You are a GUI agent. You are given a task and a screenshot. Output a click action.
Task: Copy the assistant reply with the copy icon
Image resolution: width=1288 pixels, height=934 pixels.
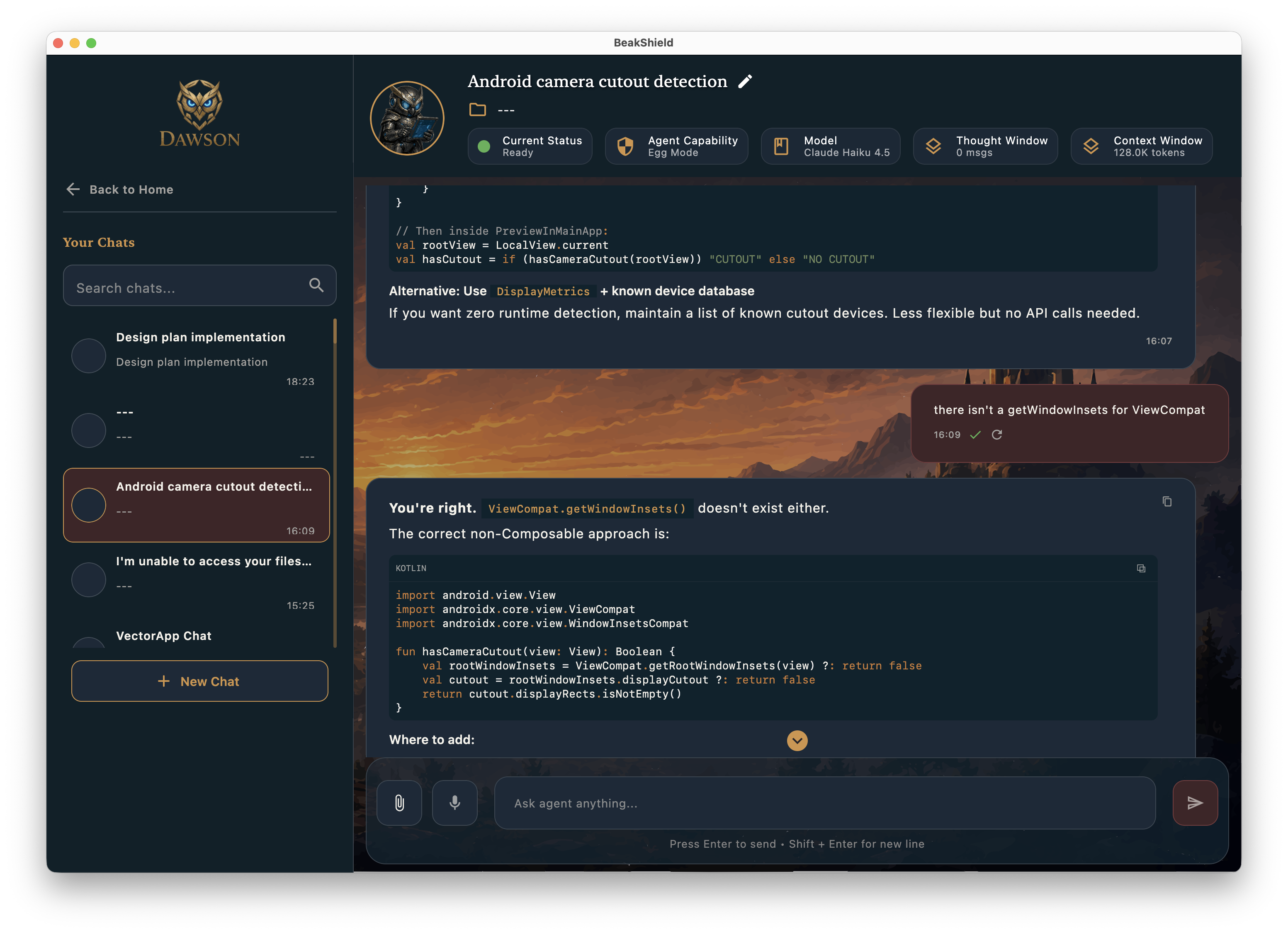pos(1167,501)
